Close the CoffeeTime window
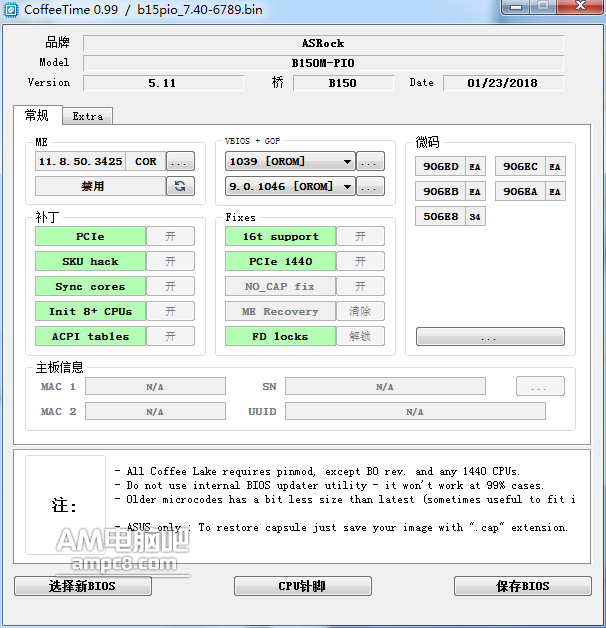The height and width of the screenshot is (628, 606). pos(580,7)
